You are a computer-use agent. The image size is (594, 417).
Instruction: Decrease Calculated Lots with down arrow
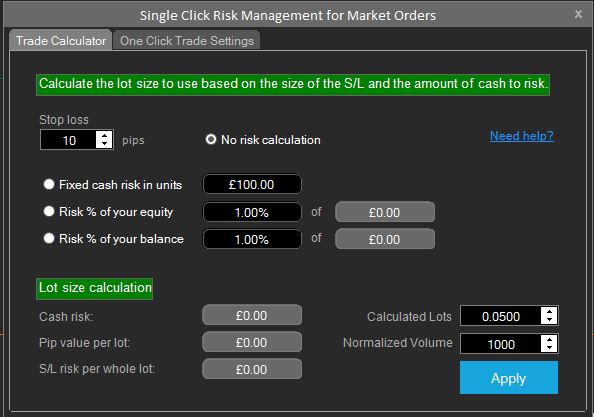[549, 320]
